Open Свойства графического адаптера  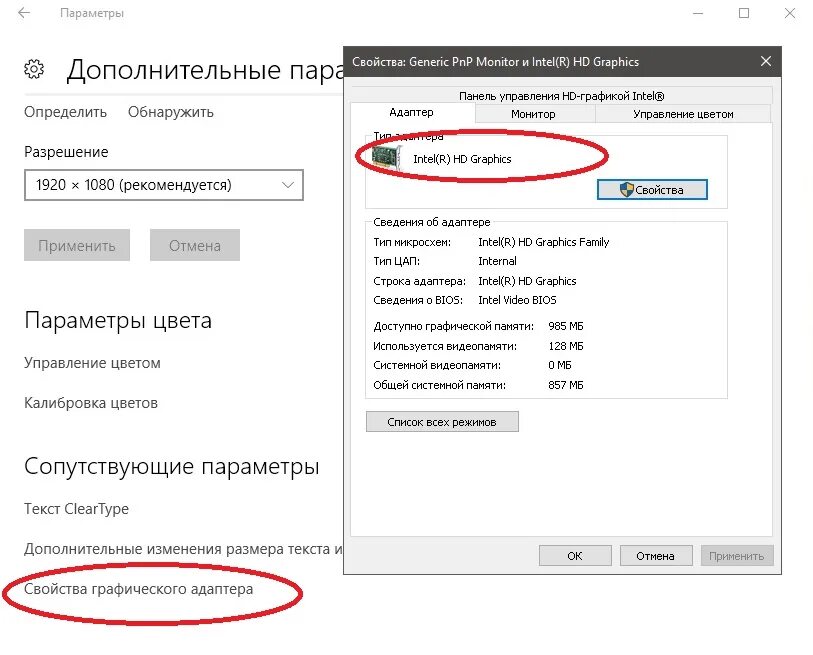[138, 589]
